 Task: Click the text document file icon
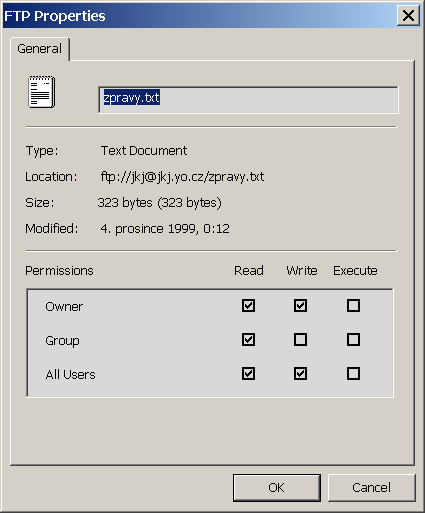(x=42, y=92)
